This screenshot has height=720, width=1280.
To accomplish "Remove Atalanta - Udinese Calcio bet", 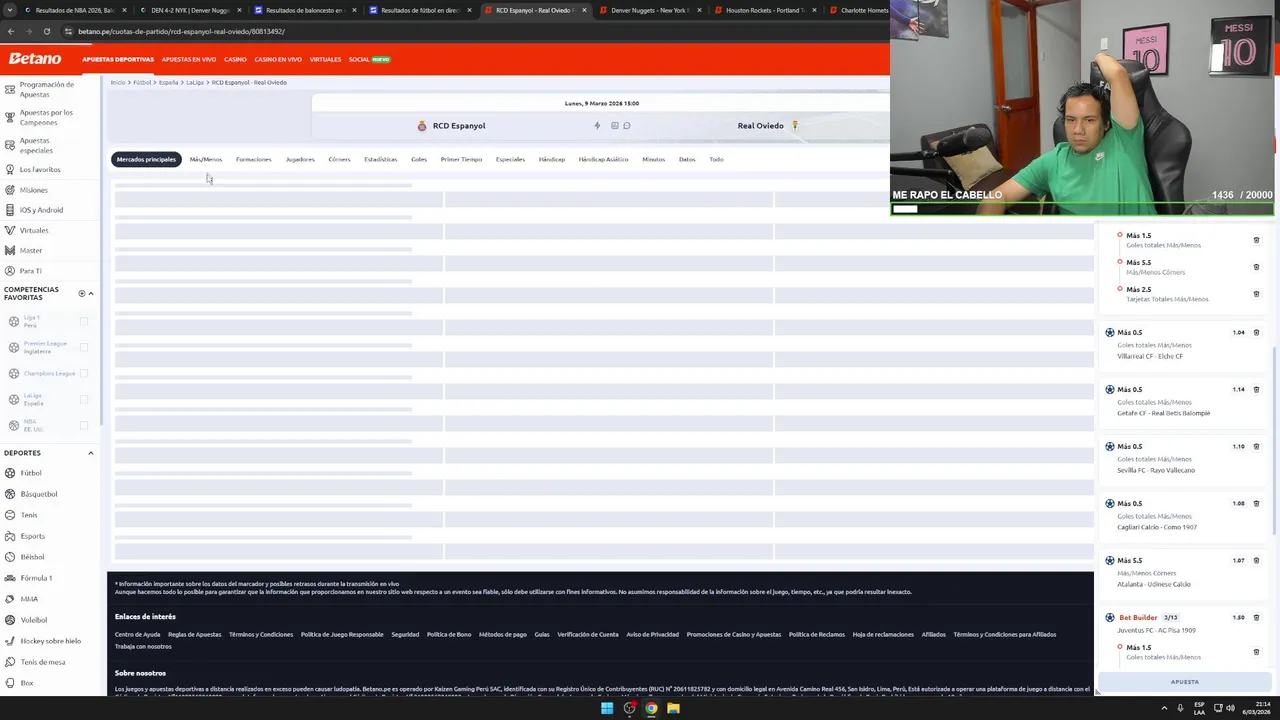I will 1256,561.
